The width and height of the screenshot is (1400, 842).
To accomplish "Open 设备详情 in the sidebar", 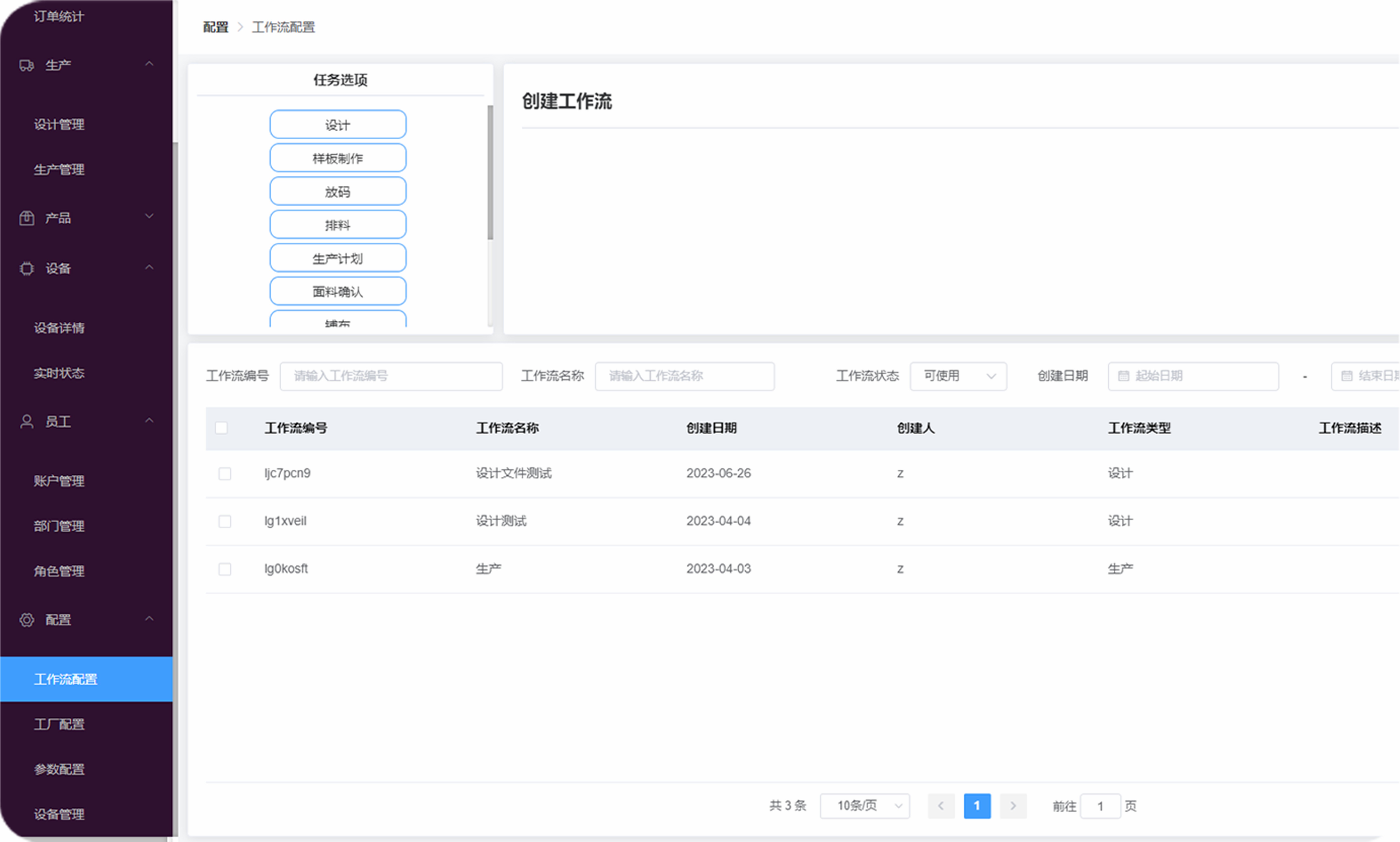I will coord(59,328).
